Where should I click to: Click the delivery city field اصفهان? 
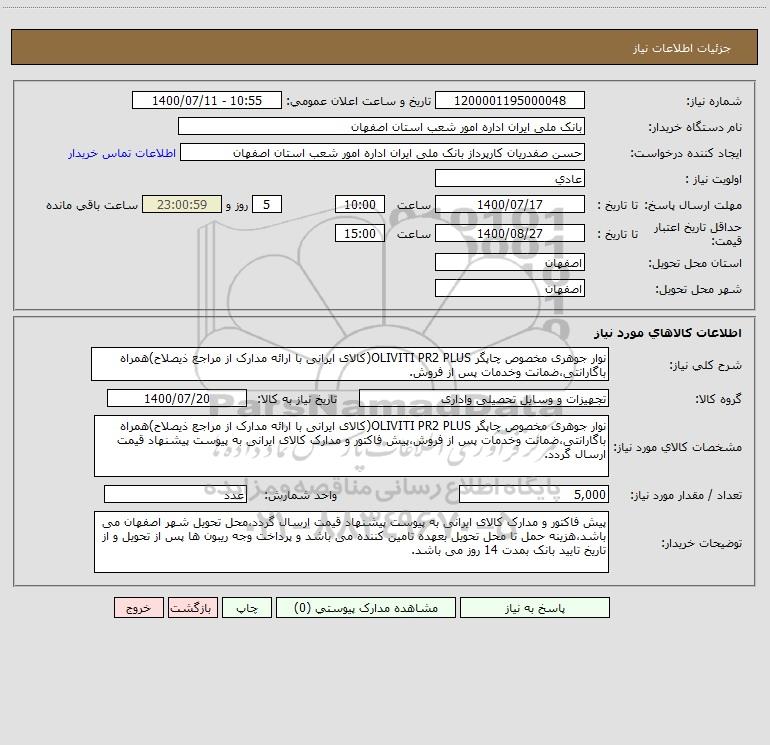coord(510,288)
